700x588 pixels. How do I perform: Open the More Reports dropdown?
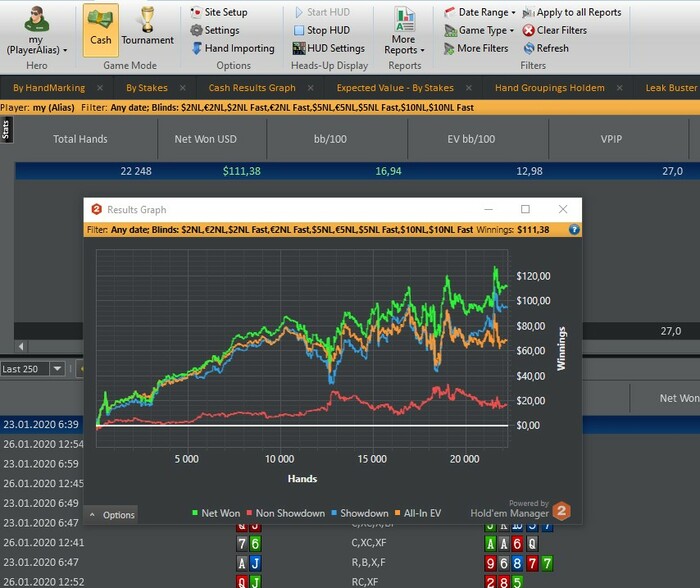[404, 31]
